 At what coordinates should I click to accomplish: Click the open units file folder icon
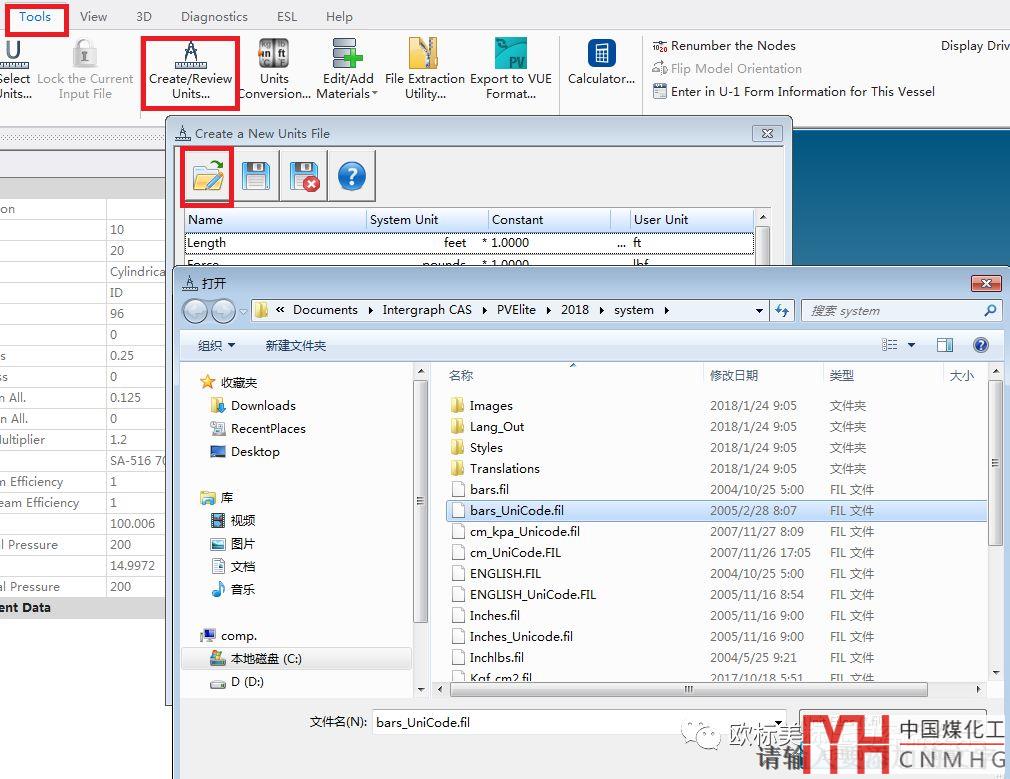(208, 177)
